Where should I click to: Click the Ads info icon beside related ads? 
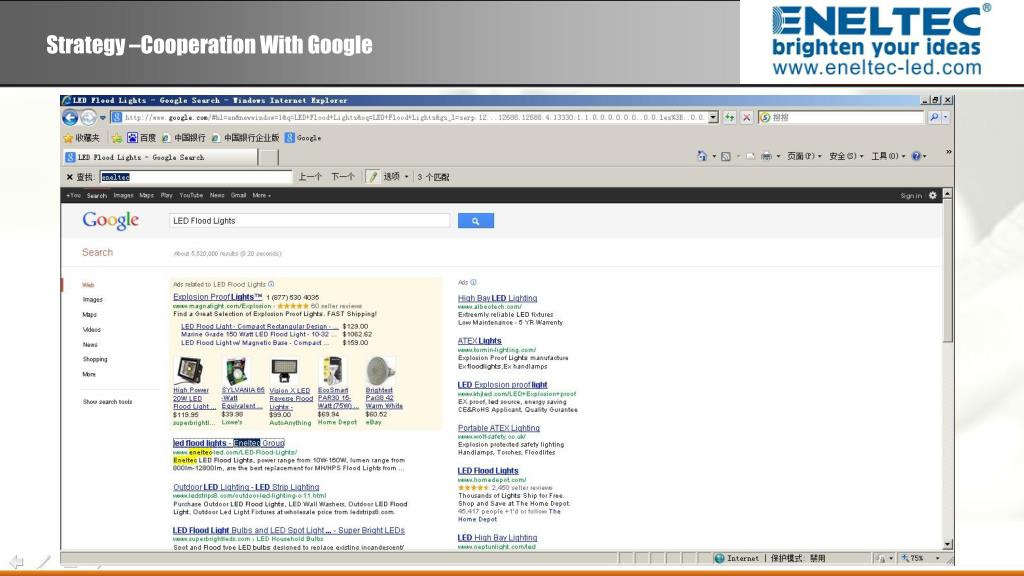point(271,284)
